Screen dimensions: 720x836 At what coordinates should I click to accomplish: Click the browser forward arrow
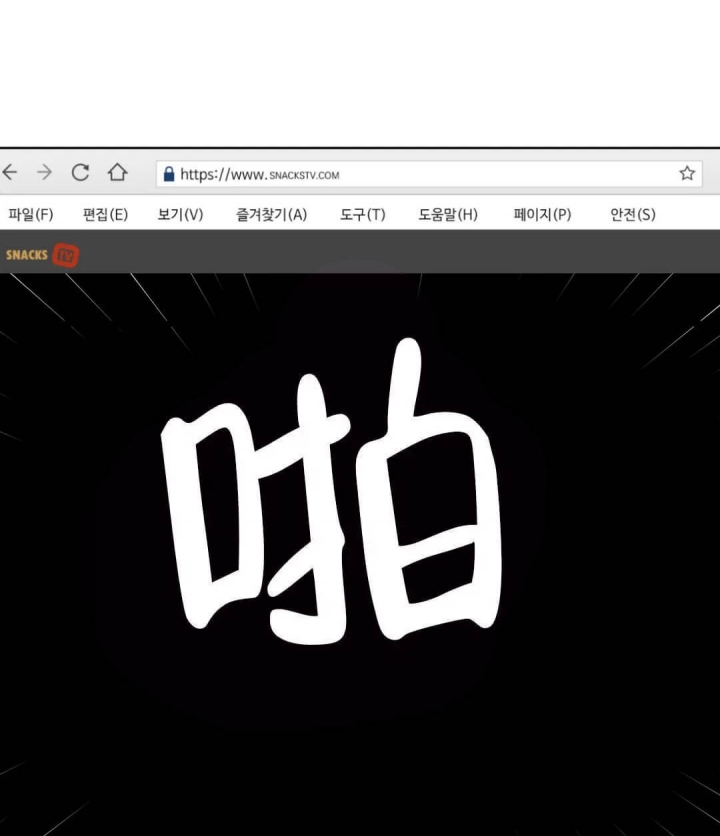(x=44, y=173)
